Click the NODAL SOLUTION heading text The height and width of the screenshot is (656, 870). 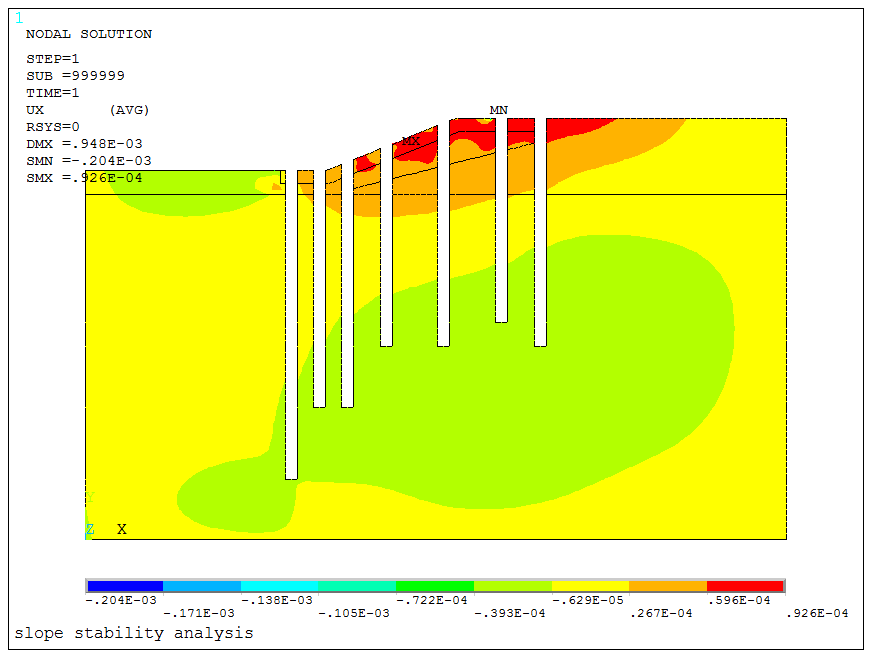point(89,34)
